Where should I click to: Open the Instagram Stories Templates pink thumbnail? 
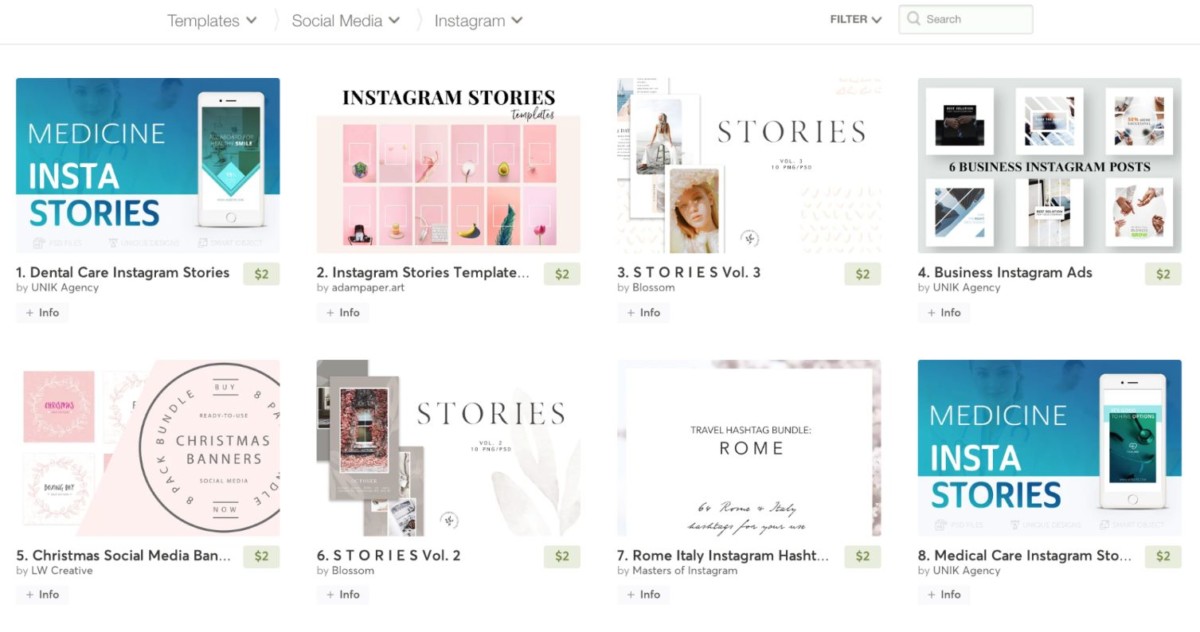click(x=449, y=165)
